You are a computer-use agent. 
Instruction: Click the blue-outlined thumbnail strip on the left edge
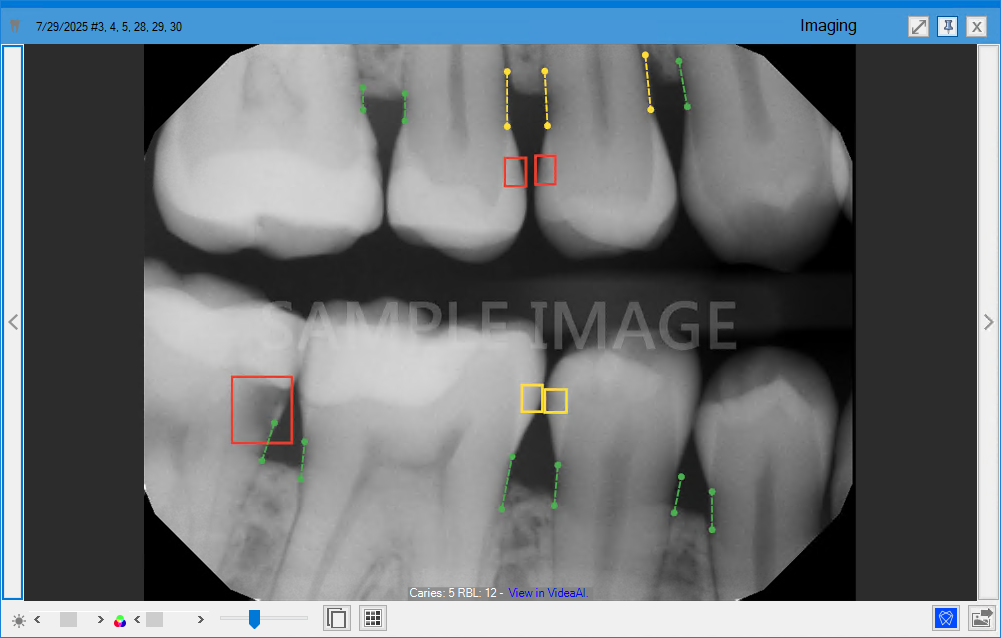pyautogui.click(x=13, y=322)
